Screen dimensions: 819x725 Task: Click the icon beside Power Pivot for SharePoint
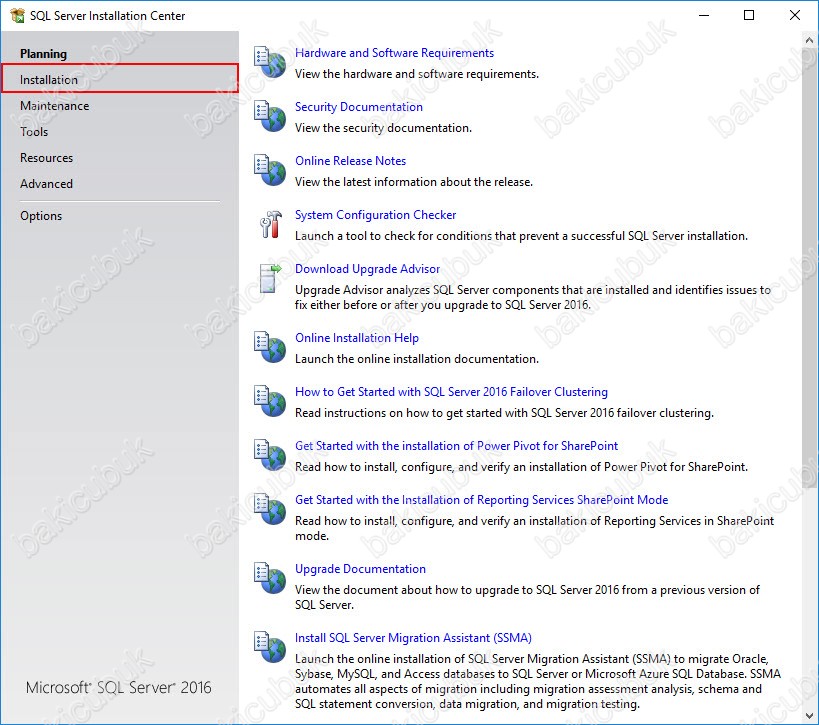(x=270, y=454)
